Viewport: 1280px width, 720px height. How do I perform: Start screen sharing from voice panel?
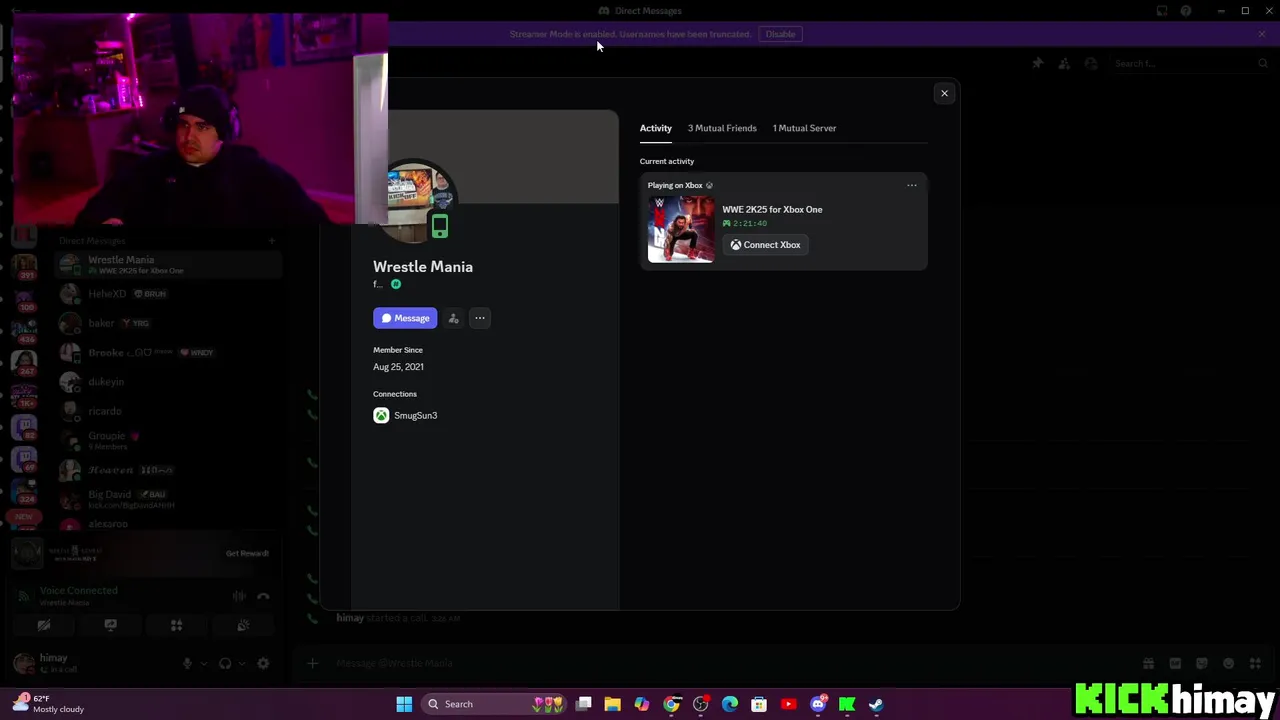point(110,626)
